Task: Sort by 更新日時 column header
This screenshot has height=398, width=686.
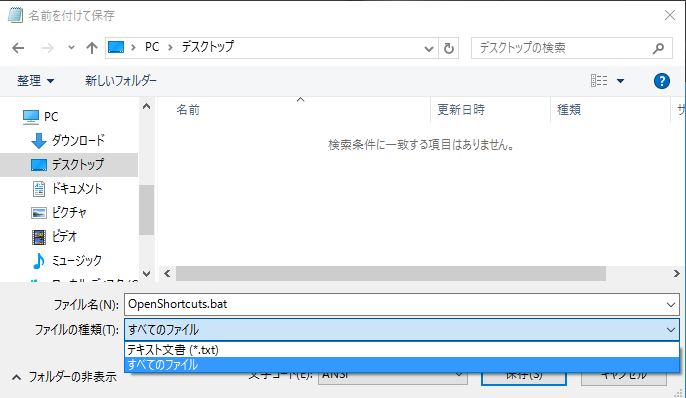Action: tap(461, 110)
